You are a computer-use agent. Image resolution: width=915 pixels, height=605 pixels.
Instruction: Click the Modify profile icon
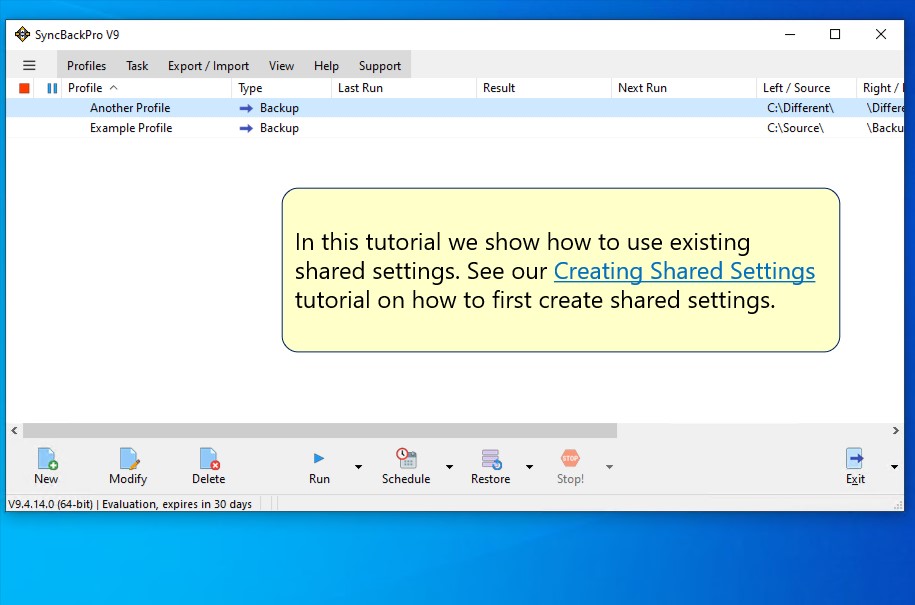129,459
